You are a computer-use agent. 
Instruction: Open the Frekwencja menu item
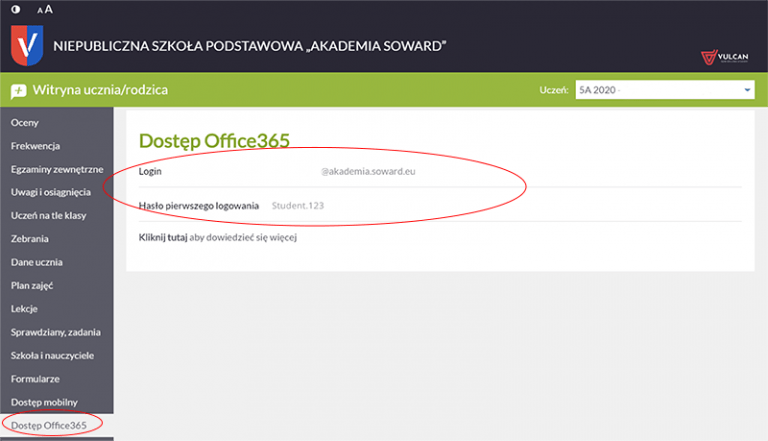coord(35,146)
